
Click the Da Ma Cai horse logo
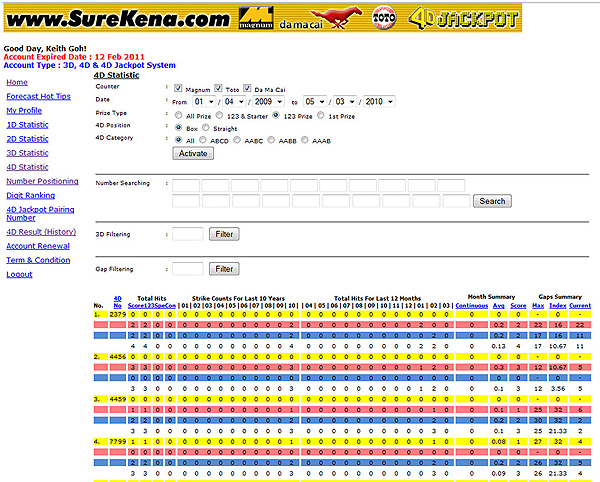[321, 18]
